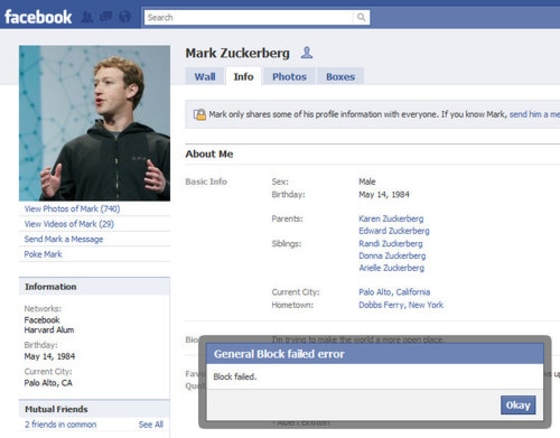
Task: Click the 'Male' value in Basic Info
Action: point(367,181)
